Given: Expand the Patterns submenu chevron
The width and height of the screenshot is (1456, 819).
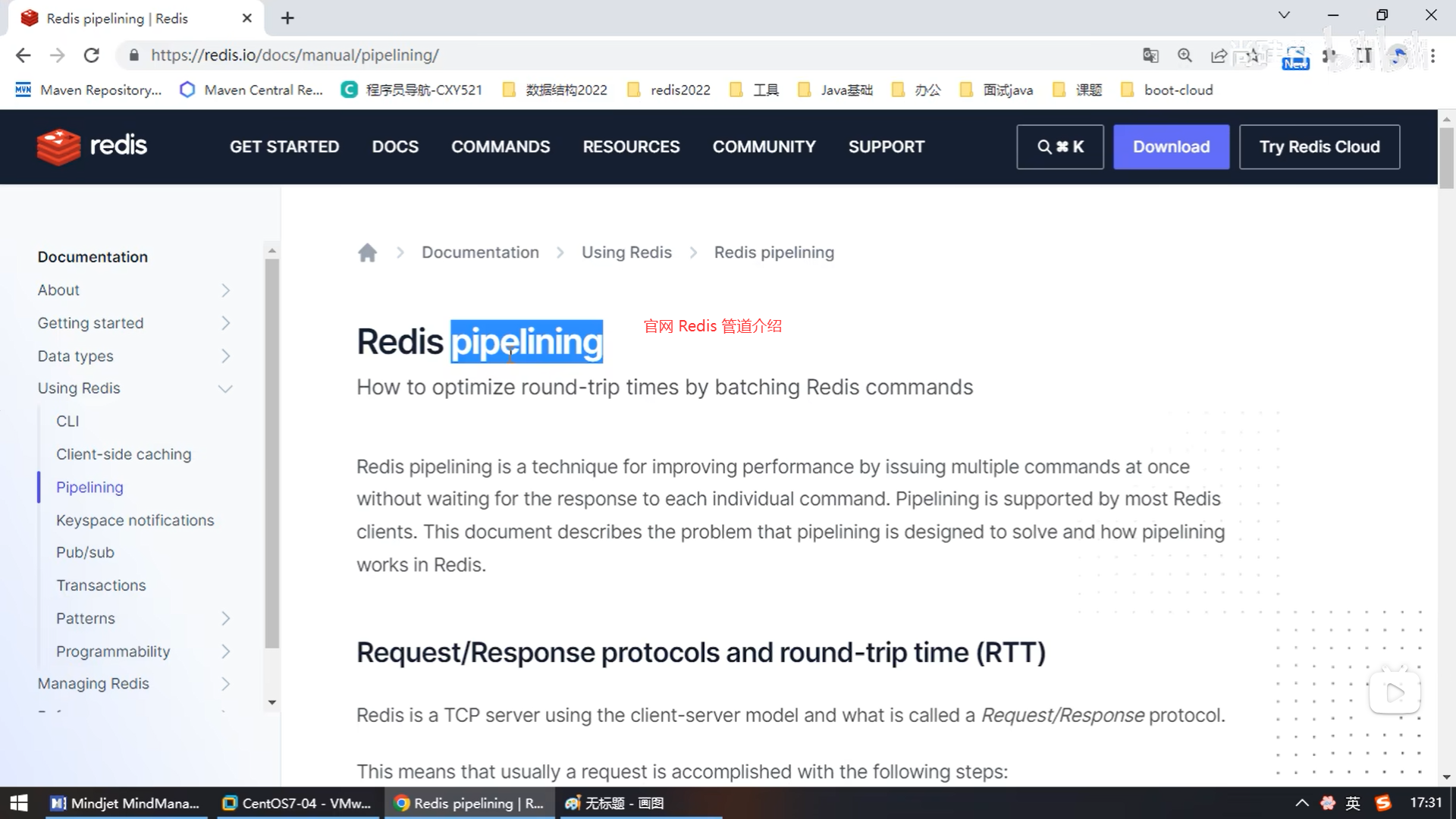Looking at the screenshot, I should [x=225, y=619].
